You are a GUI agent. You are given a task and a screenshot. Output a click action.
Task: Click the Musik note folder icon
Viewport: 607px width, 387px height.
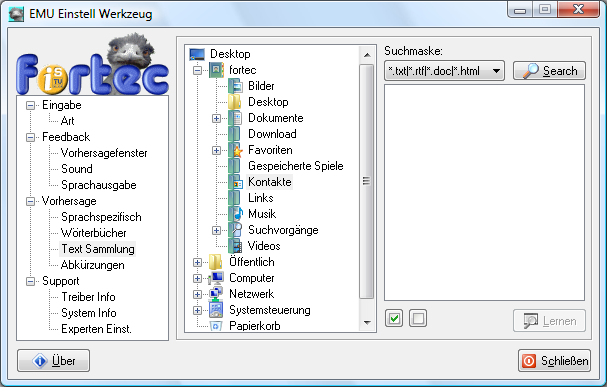coord(235,214)
